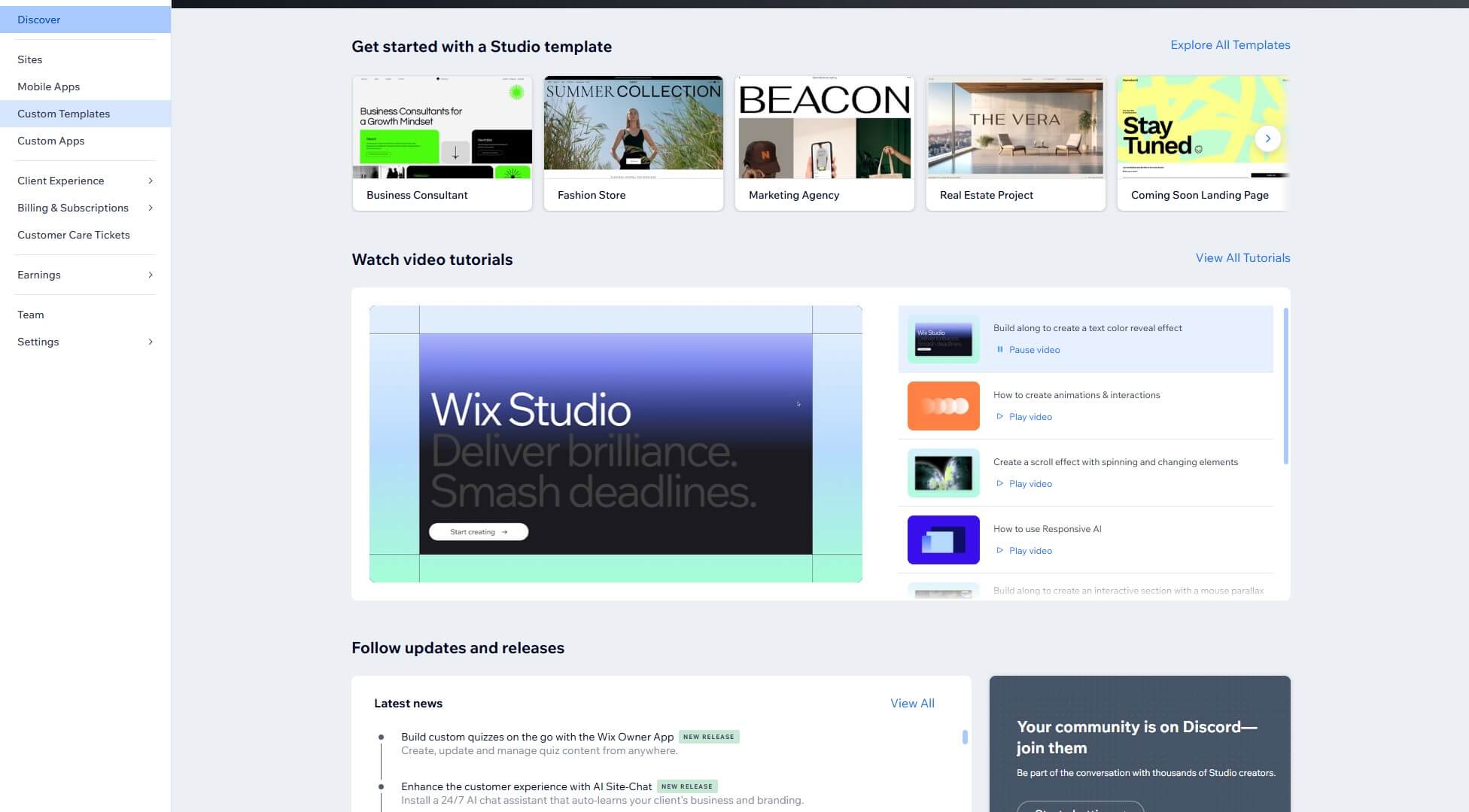
Task: Expand the Settings submenu chevron
Action: click(x=151, y=342)
